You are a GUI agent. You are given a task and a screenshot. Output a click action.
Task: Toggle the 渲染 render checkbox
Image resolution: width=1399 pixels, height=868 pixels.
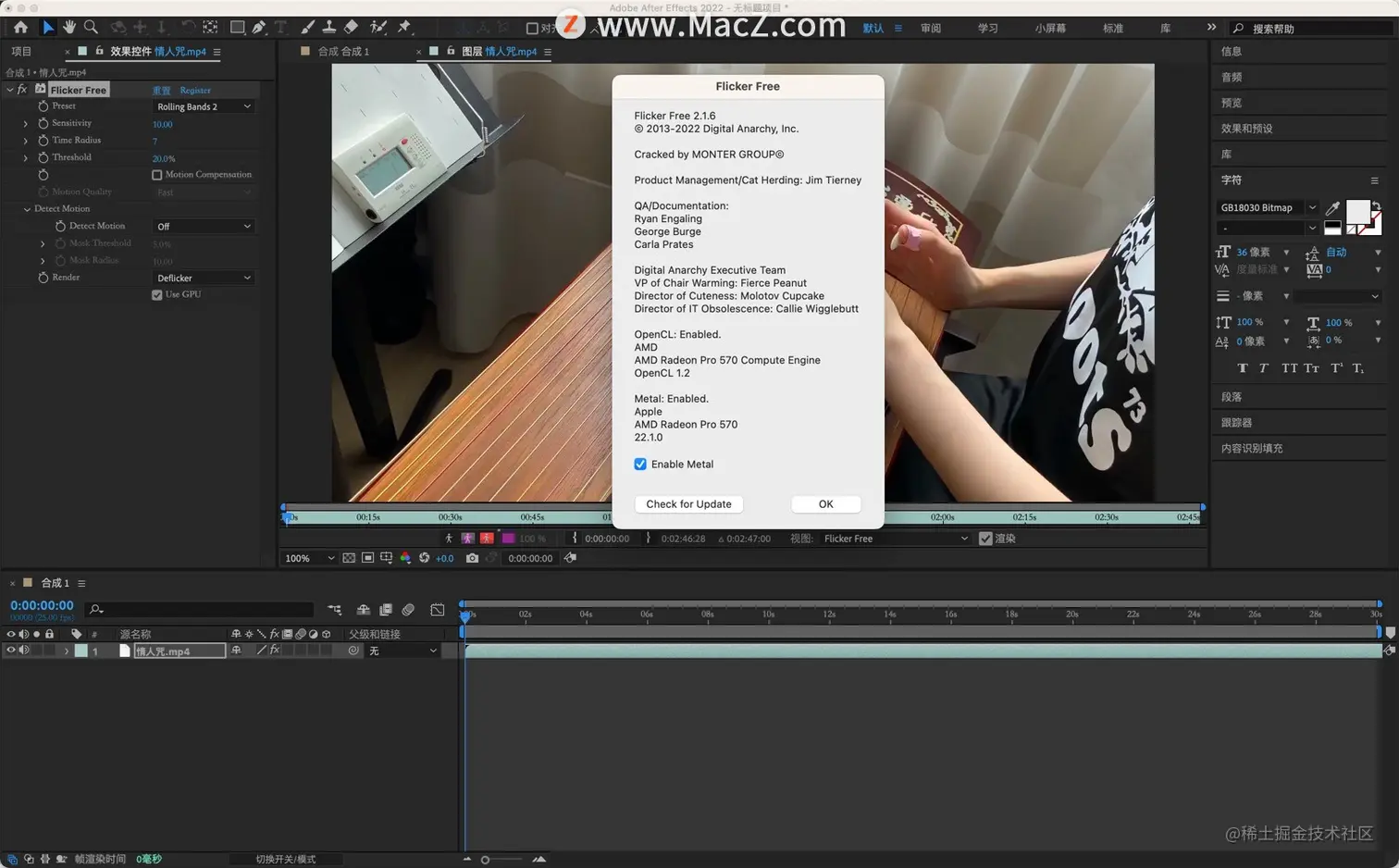(985, 539)
